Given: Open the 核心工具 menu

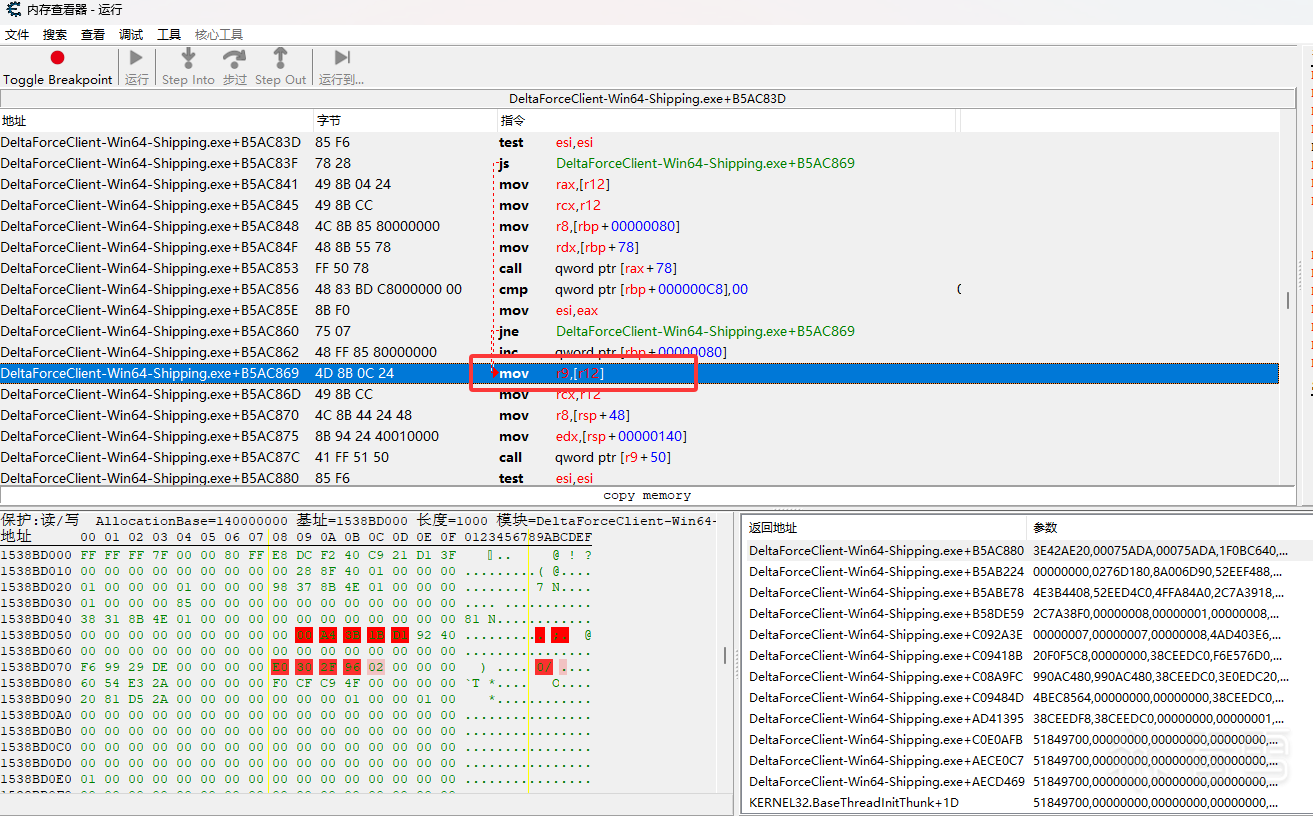Looking at the screenshot, I should pos(219,35).
